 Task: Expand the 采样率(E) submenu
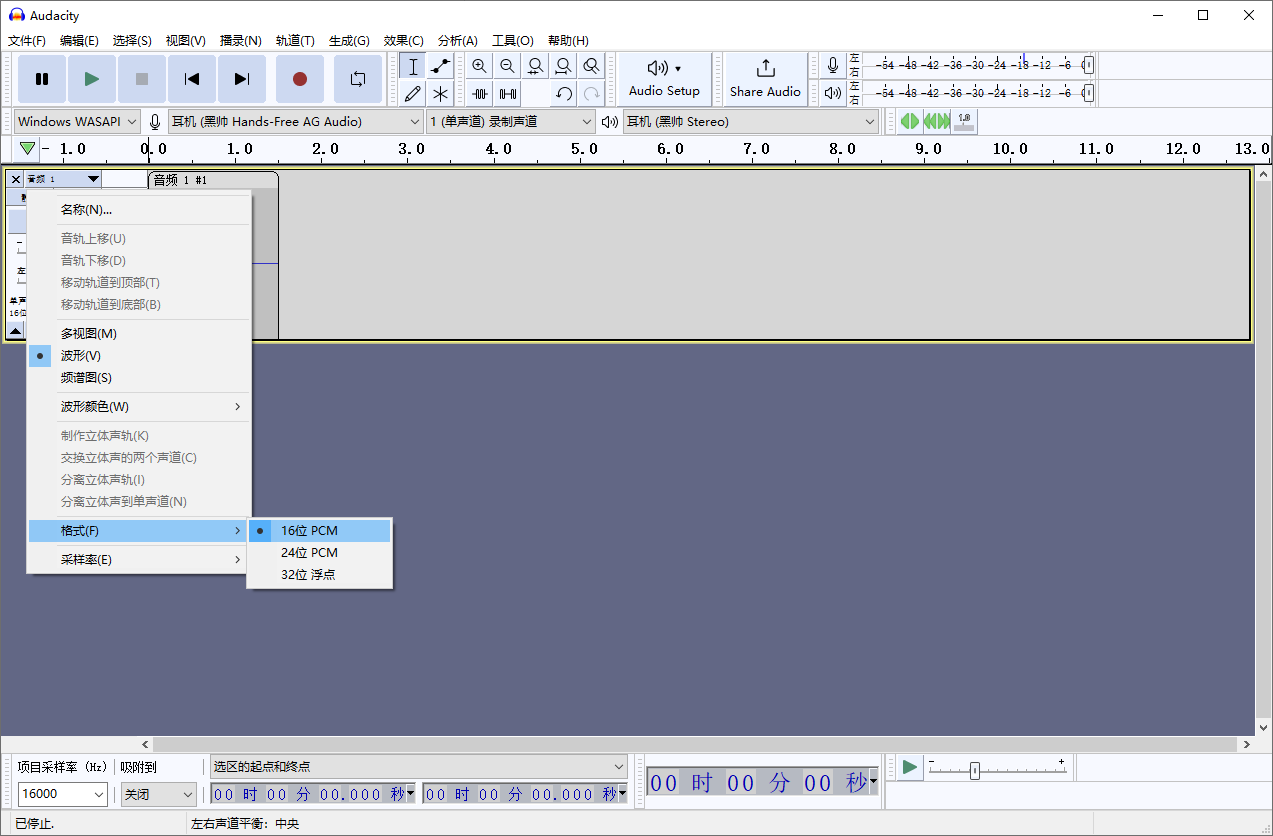[x=139, y=560]
